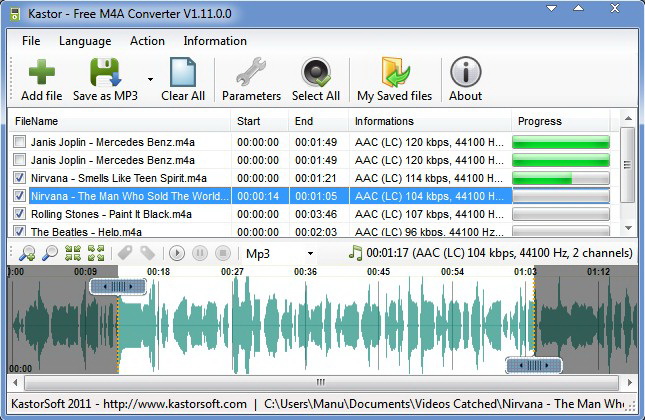Click the Select All speaker icon
645x420 pixels.
[x=316, y=72]
